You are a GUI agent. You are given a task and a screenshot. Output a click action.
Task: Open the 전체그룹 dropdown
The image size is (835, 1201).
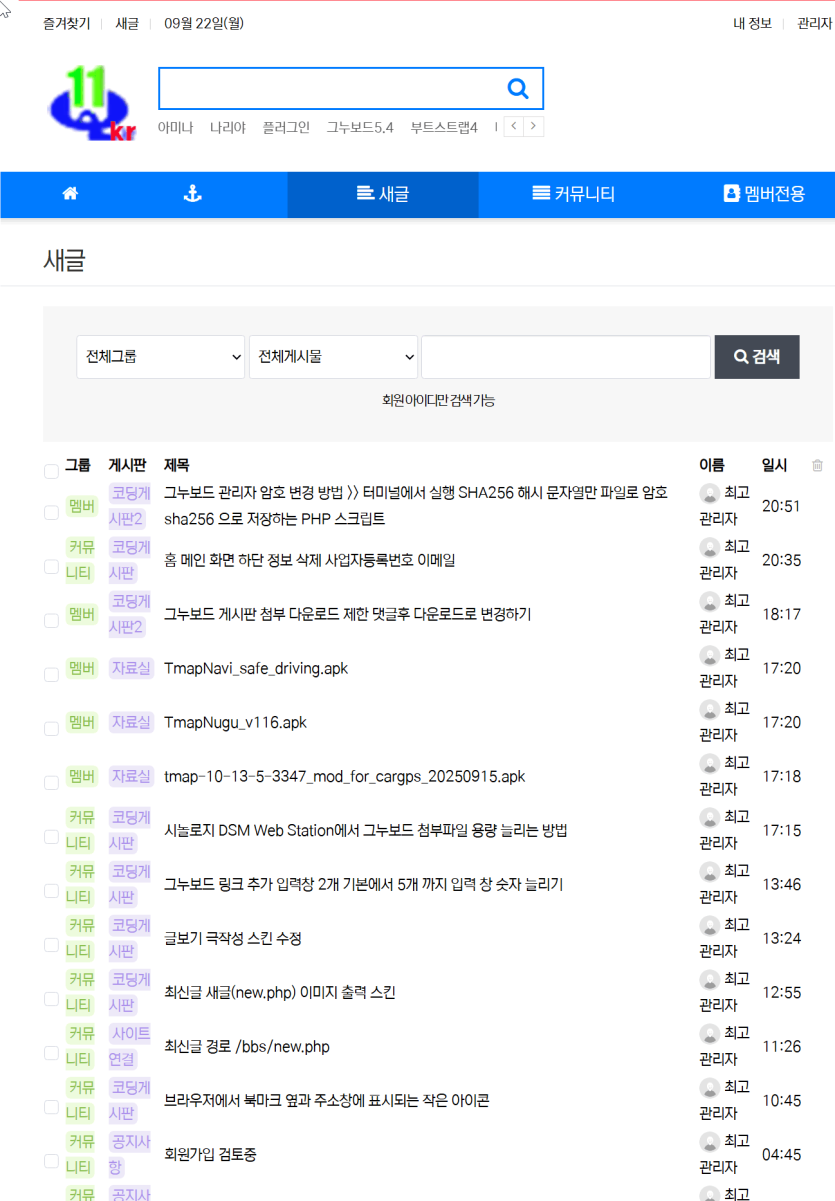point(161,357)
